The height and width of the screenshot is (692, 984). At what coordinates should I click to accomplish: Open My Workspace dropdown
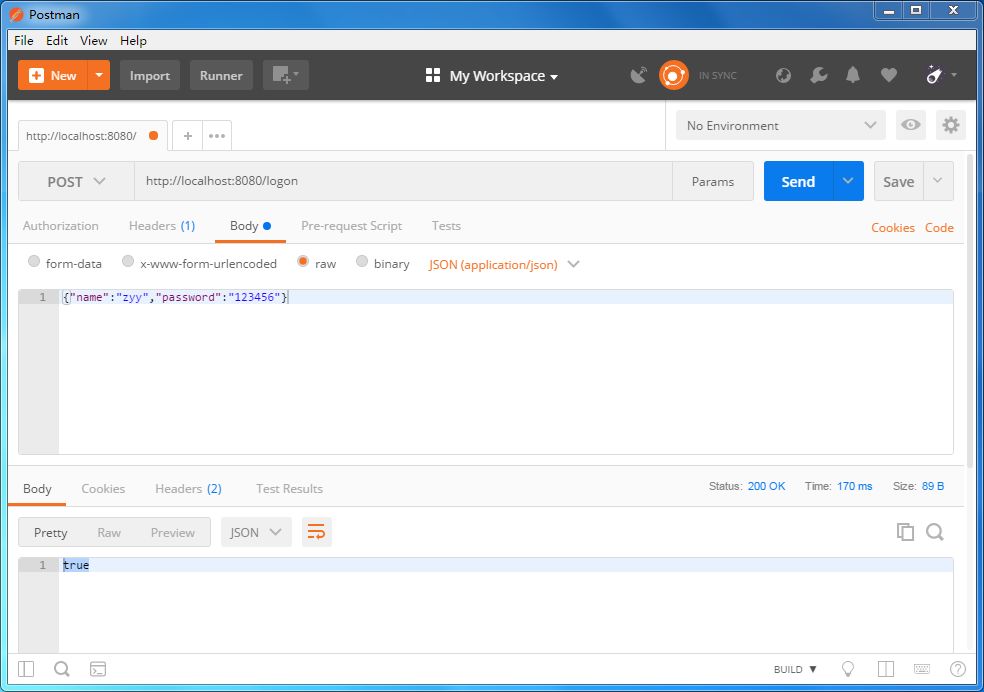tap(503, 76)
